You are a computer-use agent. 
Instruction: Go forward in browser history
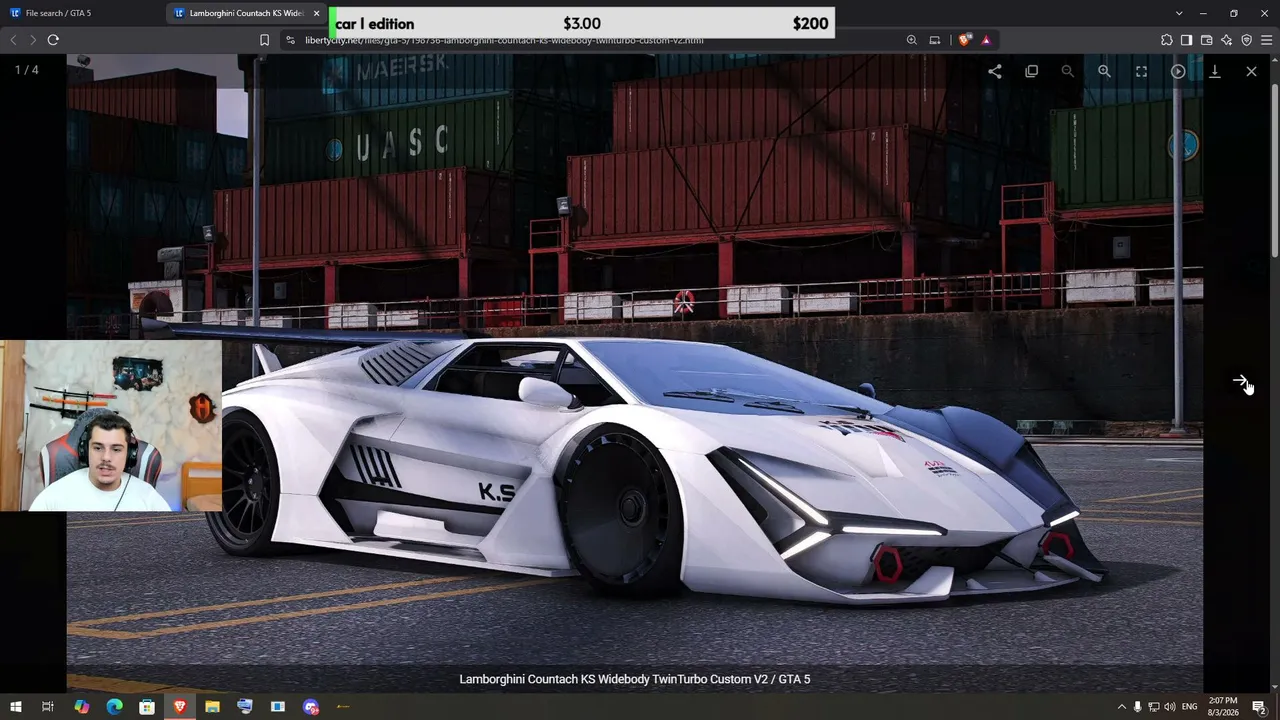tap(33, 40)
